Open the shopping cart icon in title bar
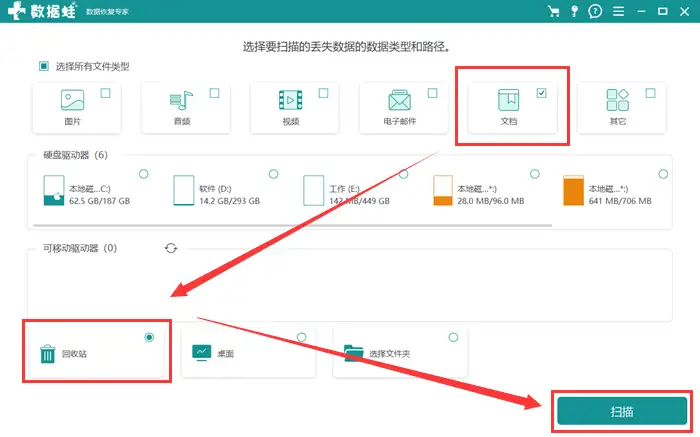This screenshot has height=437, width=700. (554, 11)
